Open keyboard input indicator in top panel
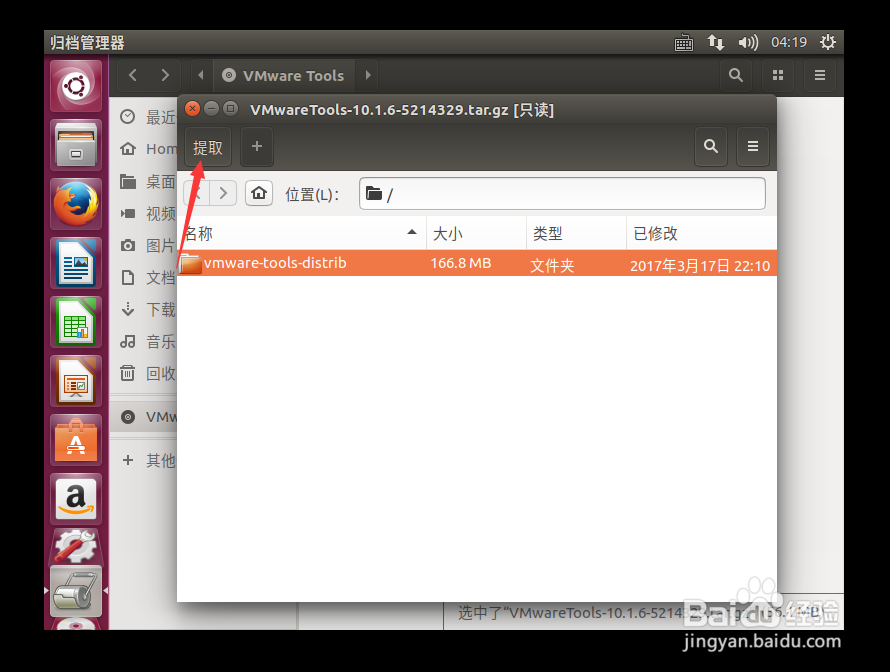Viewport: 890px width, 672px height. click(683, 43)
